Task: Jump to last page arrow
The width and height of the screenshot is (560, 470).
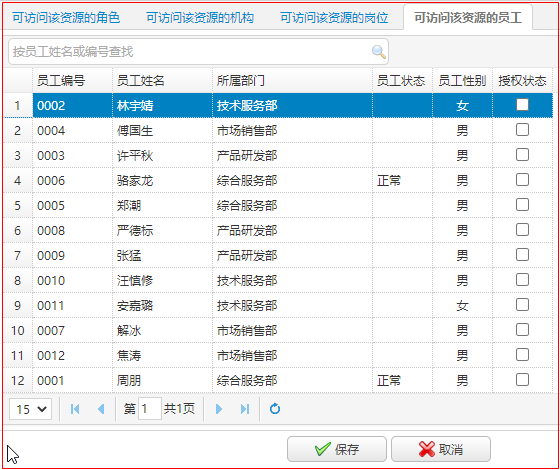Action: click(x=245, y=409)
